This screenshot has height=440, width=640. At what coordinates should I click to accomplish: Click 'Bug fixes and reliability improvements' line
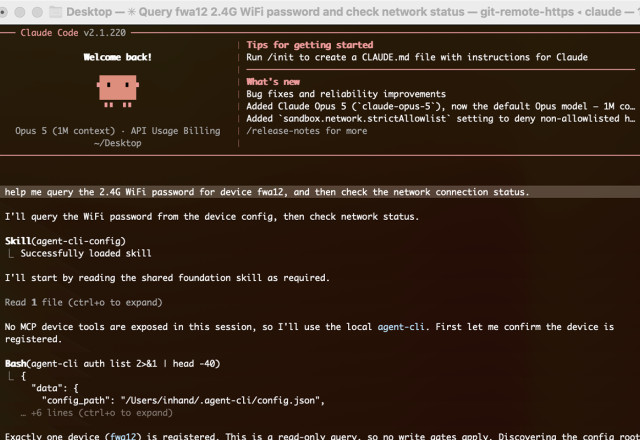[x=346, y=94]
